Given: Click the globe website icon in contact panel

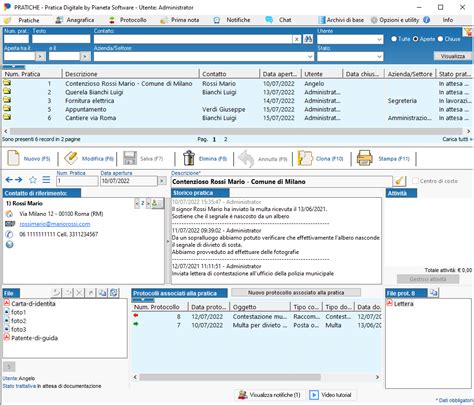Looking at the screenshot, I should coord(9,245).
